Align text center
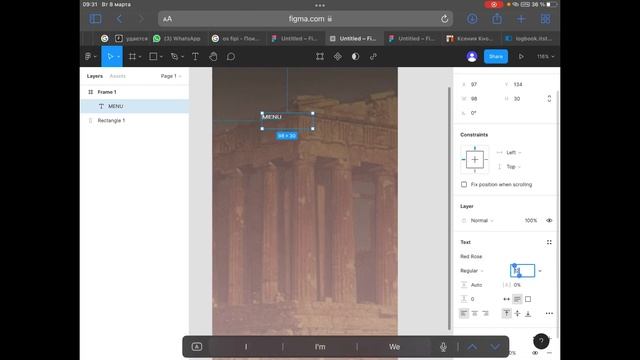The height and width of the screenshot is (360, 640). (475, 313)
